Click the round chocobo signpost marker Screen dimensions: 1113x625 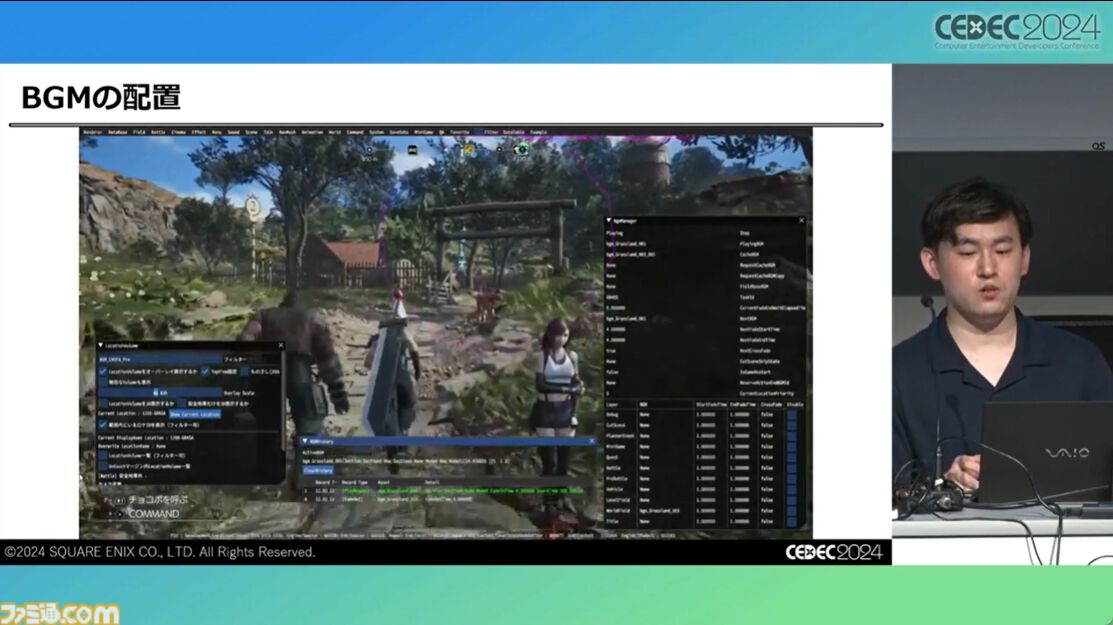(253, 206)
